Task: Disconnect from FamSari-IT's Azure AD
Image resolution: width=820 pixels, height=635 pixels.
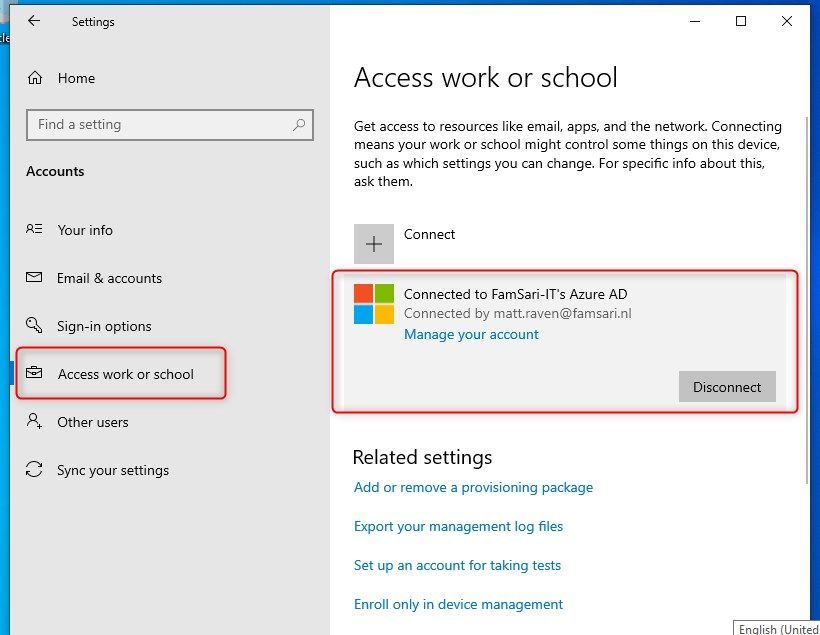Action: coord(727,387)
